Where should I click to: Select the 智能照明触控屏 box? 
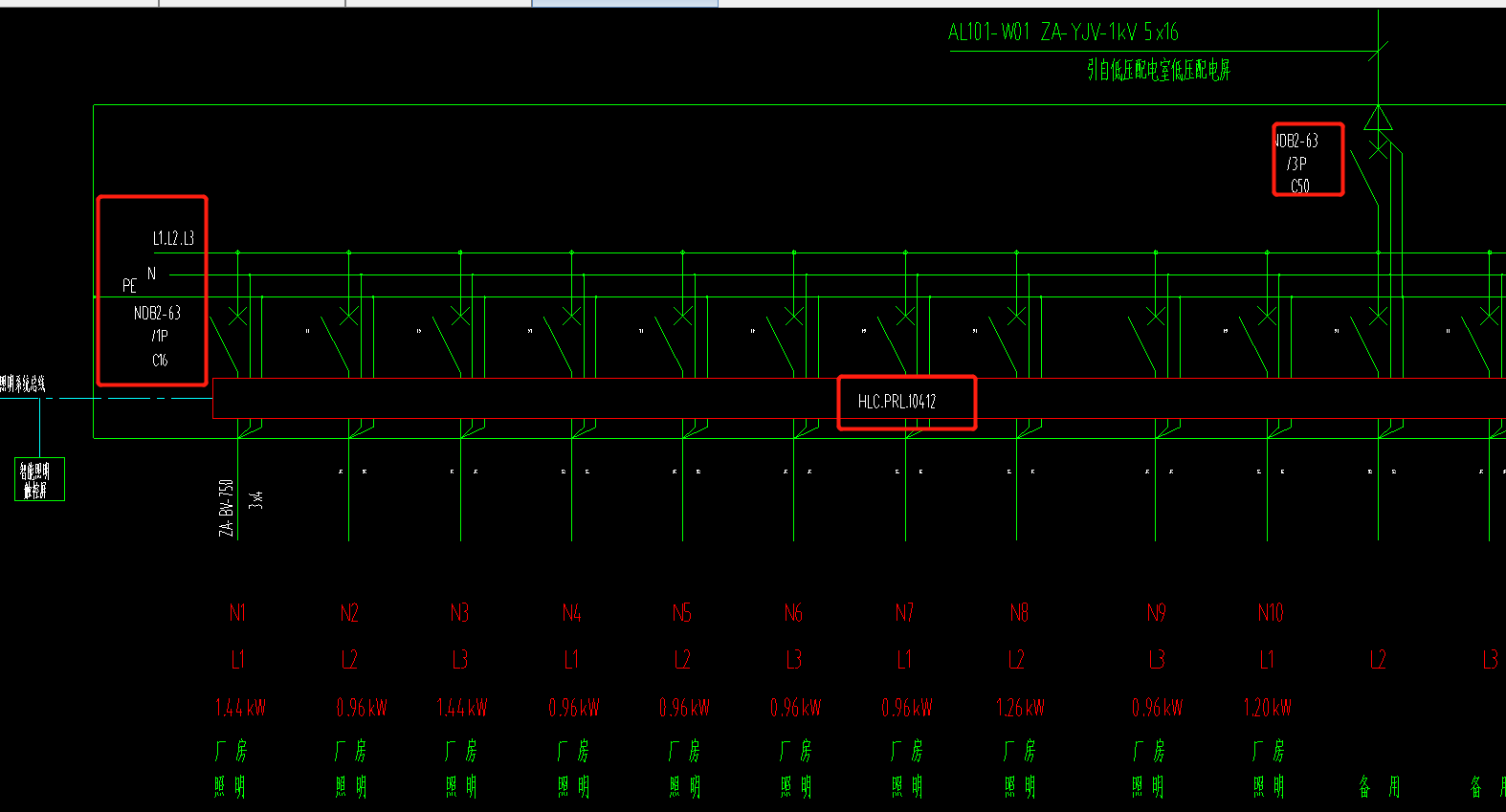39,480
